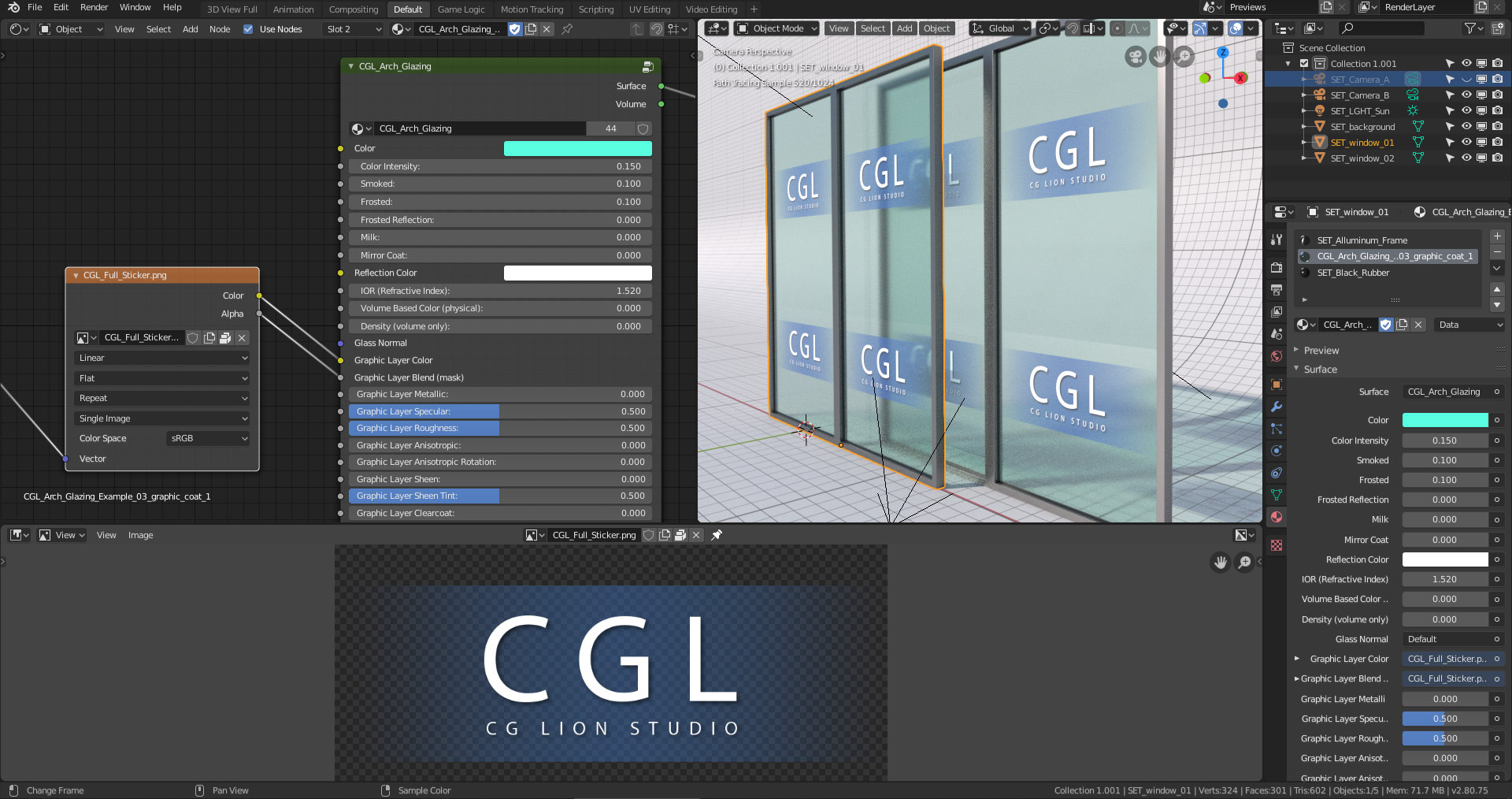The height and width of the screenshot is (799, 1512).
Task: Expand Graphic Layer Color in Properties
Action: pos(1298,659)
